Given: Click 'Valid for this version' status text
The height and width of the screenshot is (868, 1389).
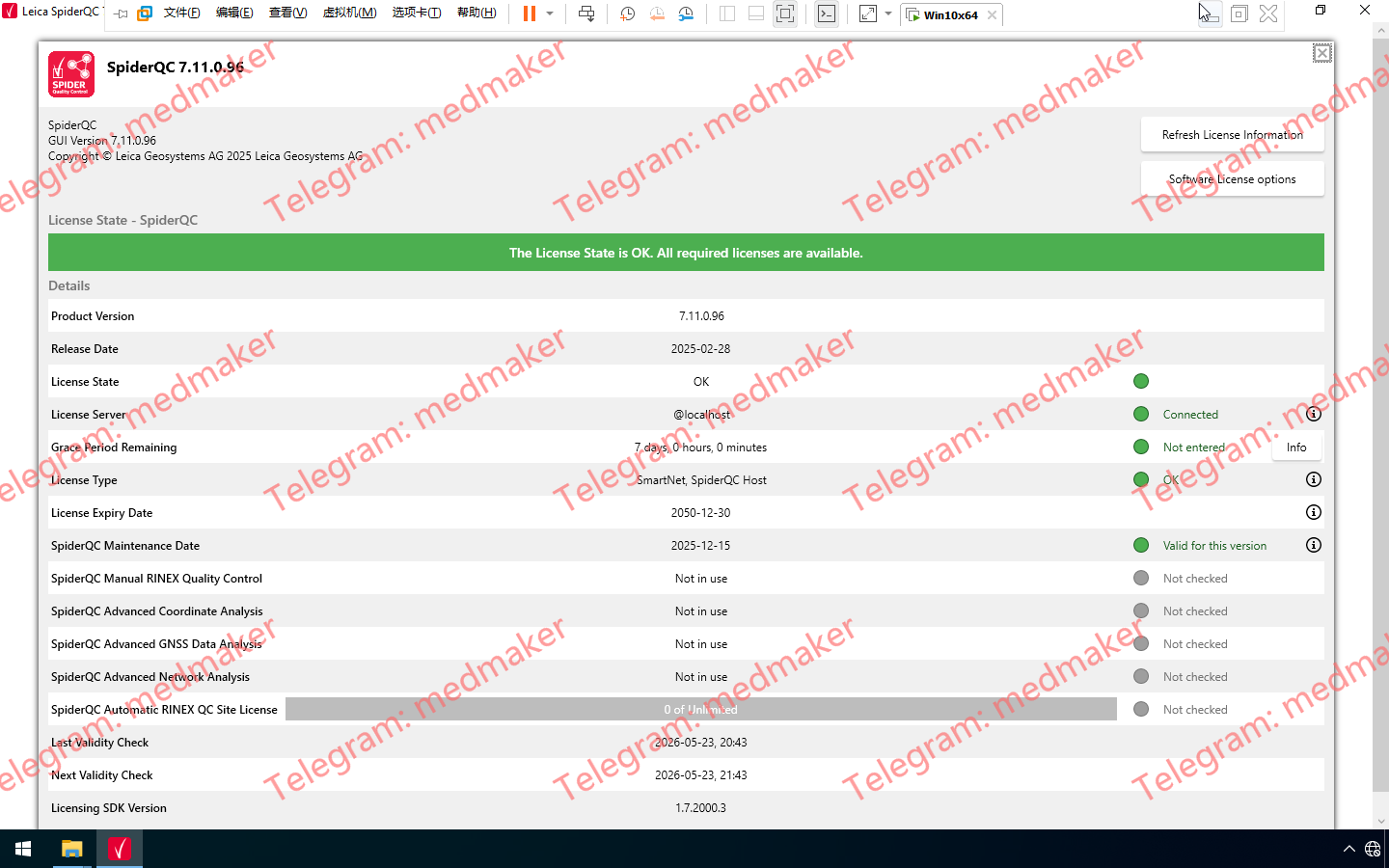Looking at the screenshot, I should (x=1214, y=546).
